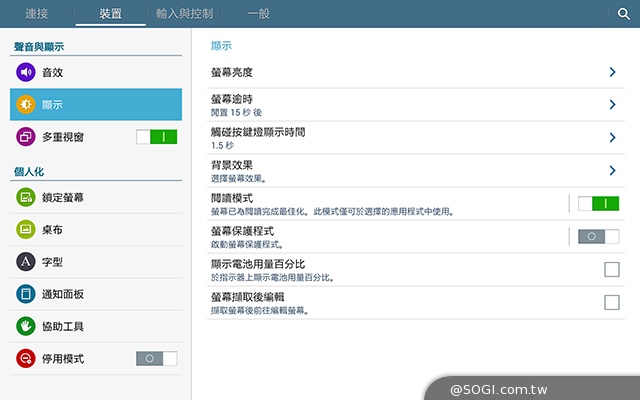Open 觸碰按鍵燈顯示時間 via its chevron arrow
Viewport: 640px width, 400px height.
pos(612,138)
